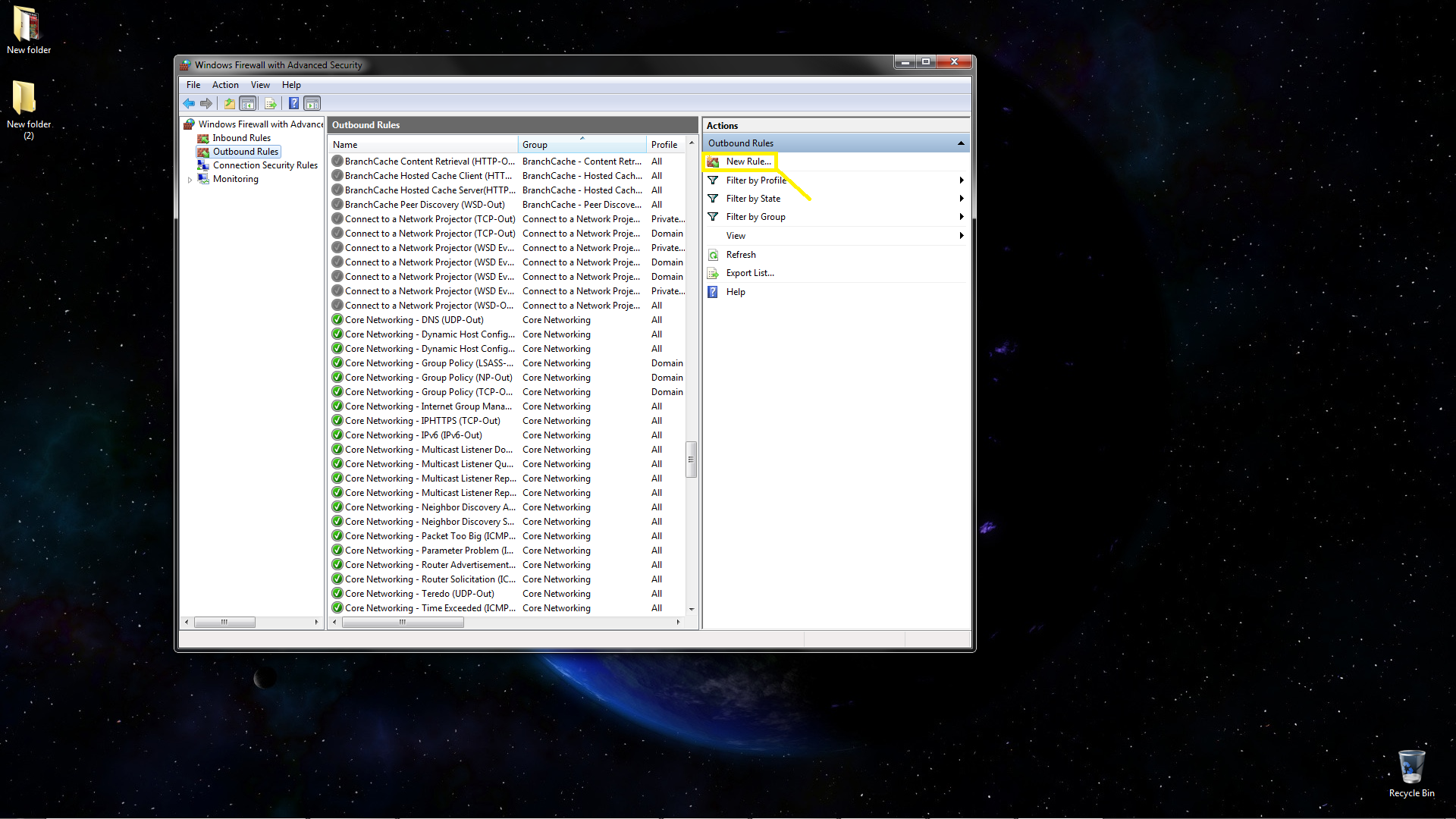Viewport: 1456px width, 819px height.
Task: Open the Action menu
Action: 225,85
